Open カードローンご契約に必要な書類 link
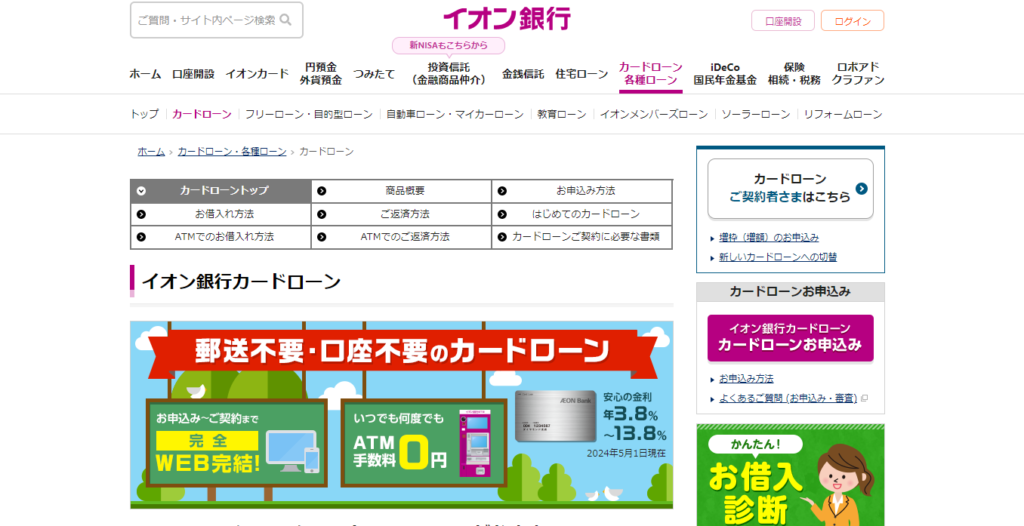Image resolution: width=1024 pixels, height=526 pixels. [582, 237]
